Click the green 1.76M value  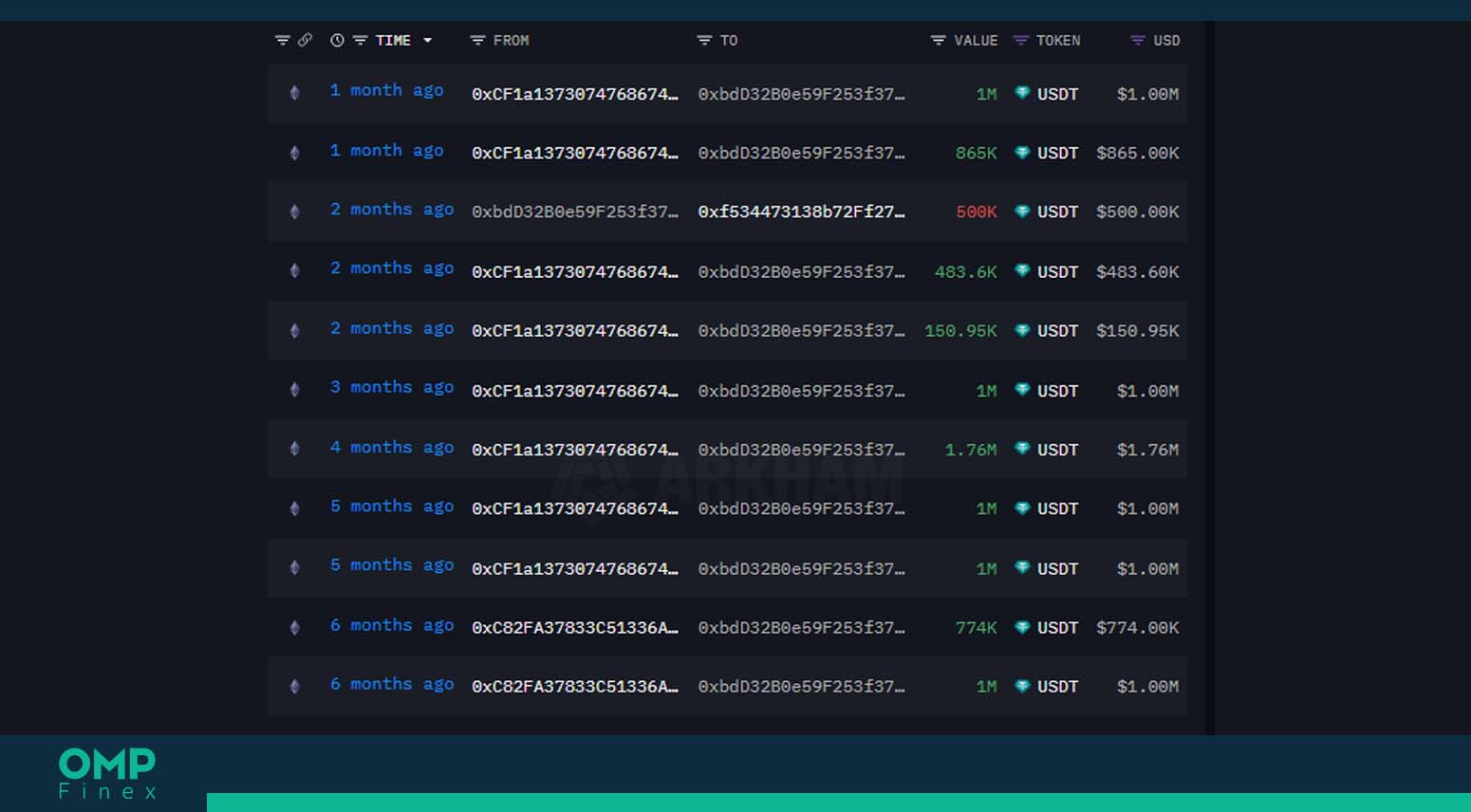point(971,450)
